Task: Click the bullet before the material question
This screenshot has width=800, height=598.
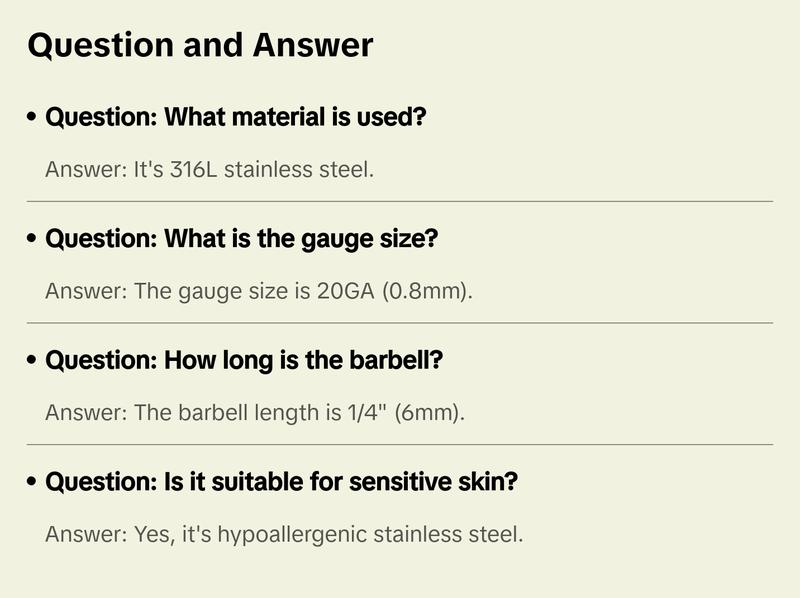Action: (33, 118)
